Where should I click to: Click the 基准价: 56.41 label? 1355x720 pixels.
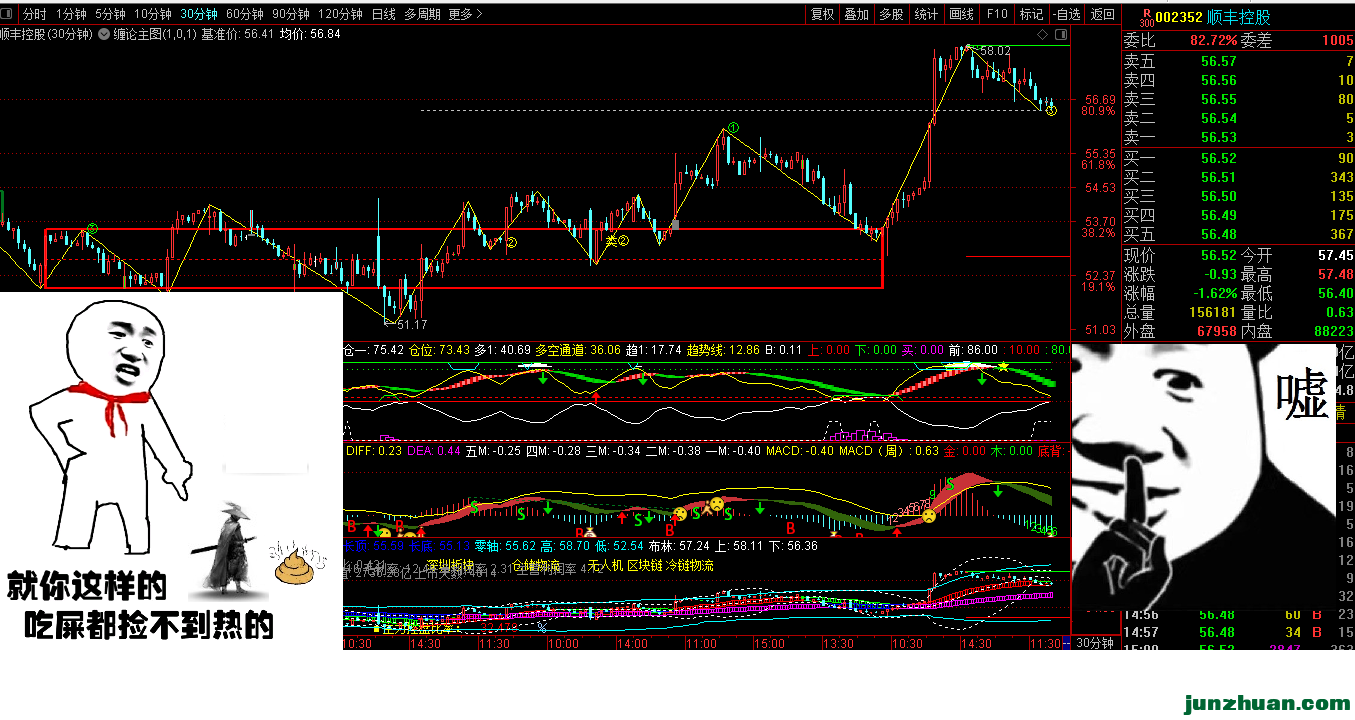click(x=238, y=34)
